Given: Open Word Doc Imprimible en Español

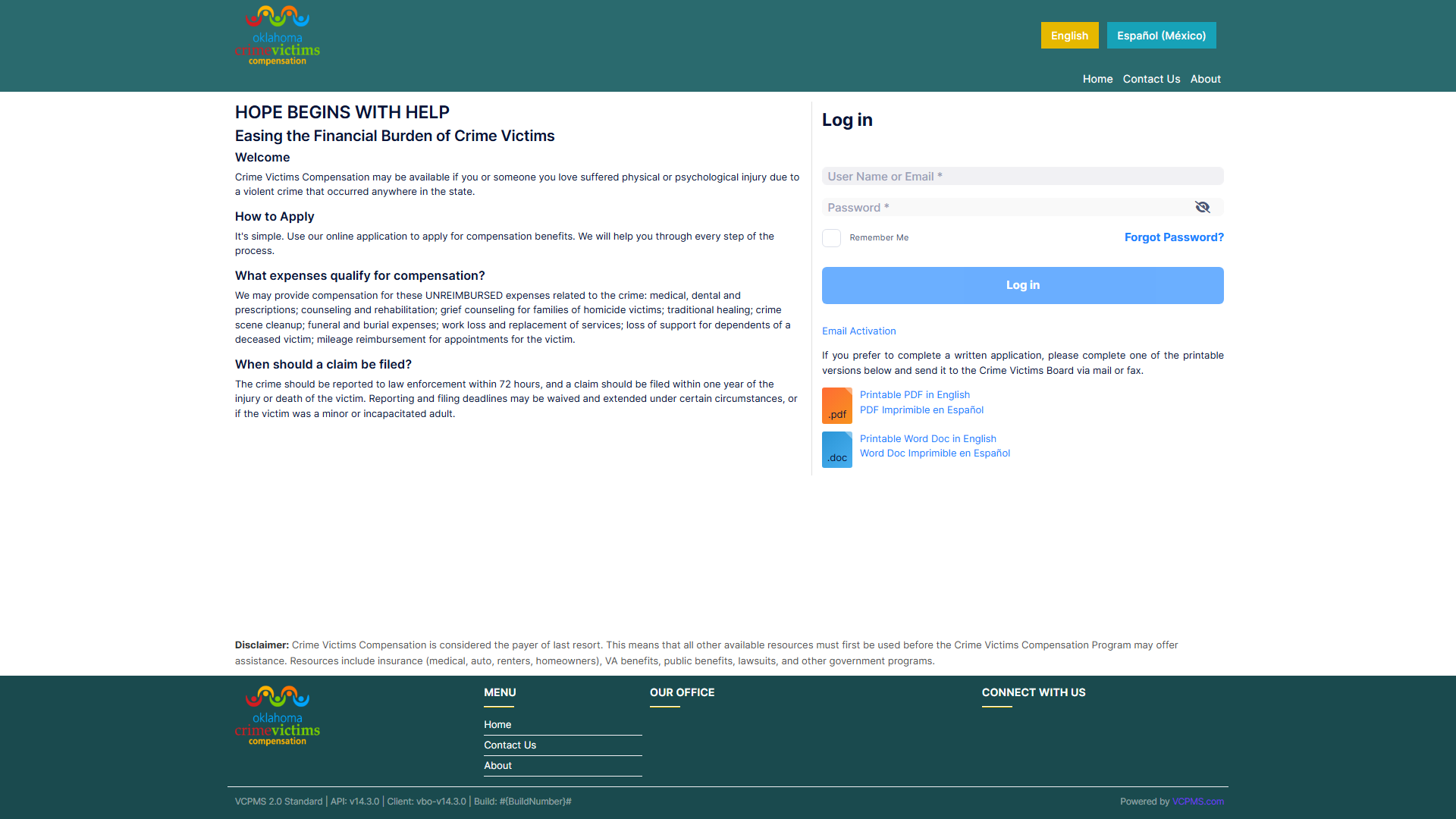Looking at the screenshot, I should (934, 453).
